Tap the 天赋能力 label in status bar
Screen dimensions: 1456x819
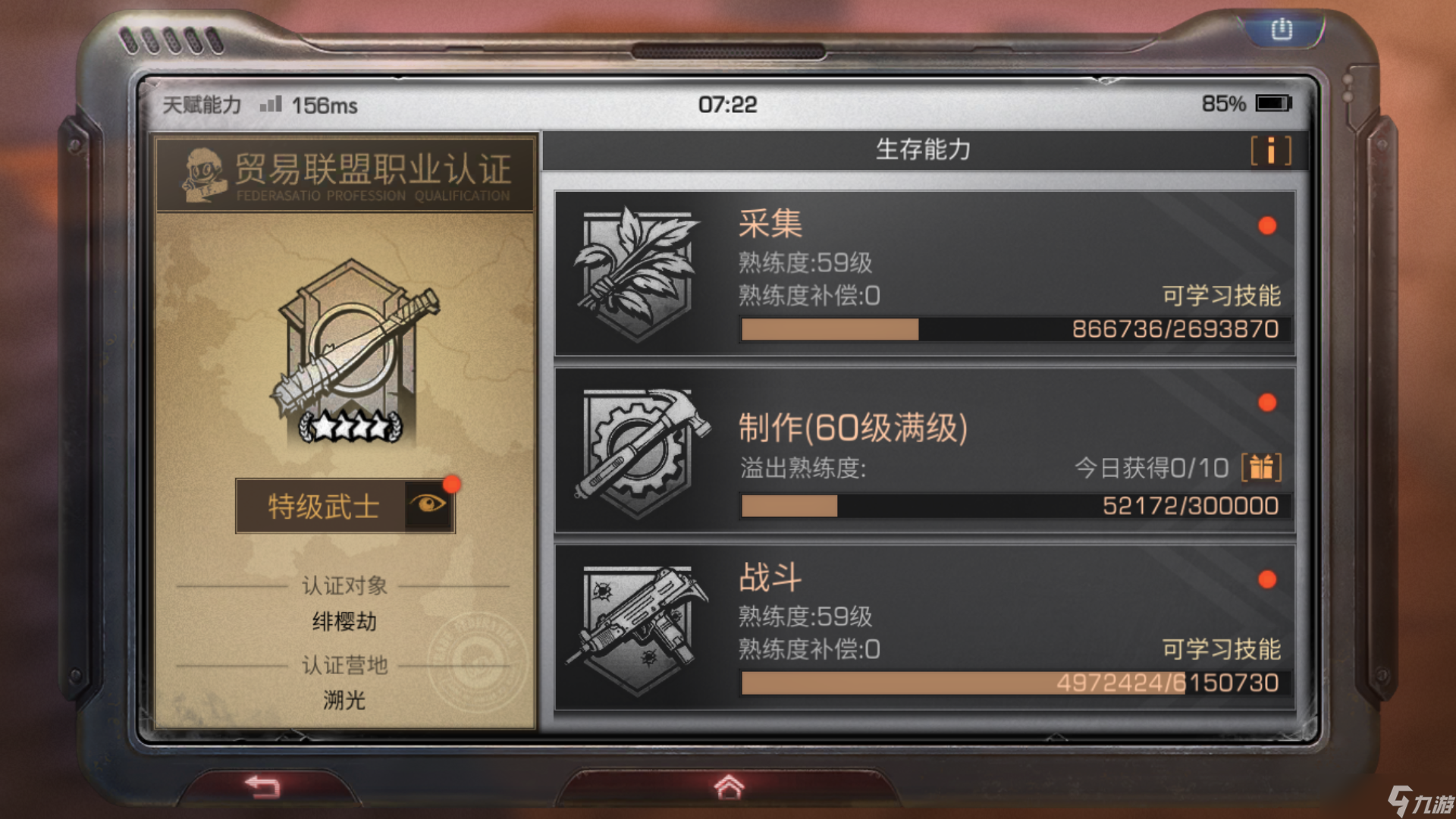(x=202, y=105)
